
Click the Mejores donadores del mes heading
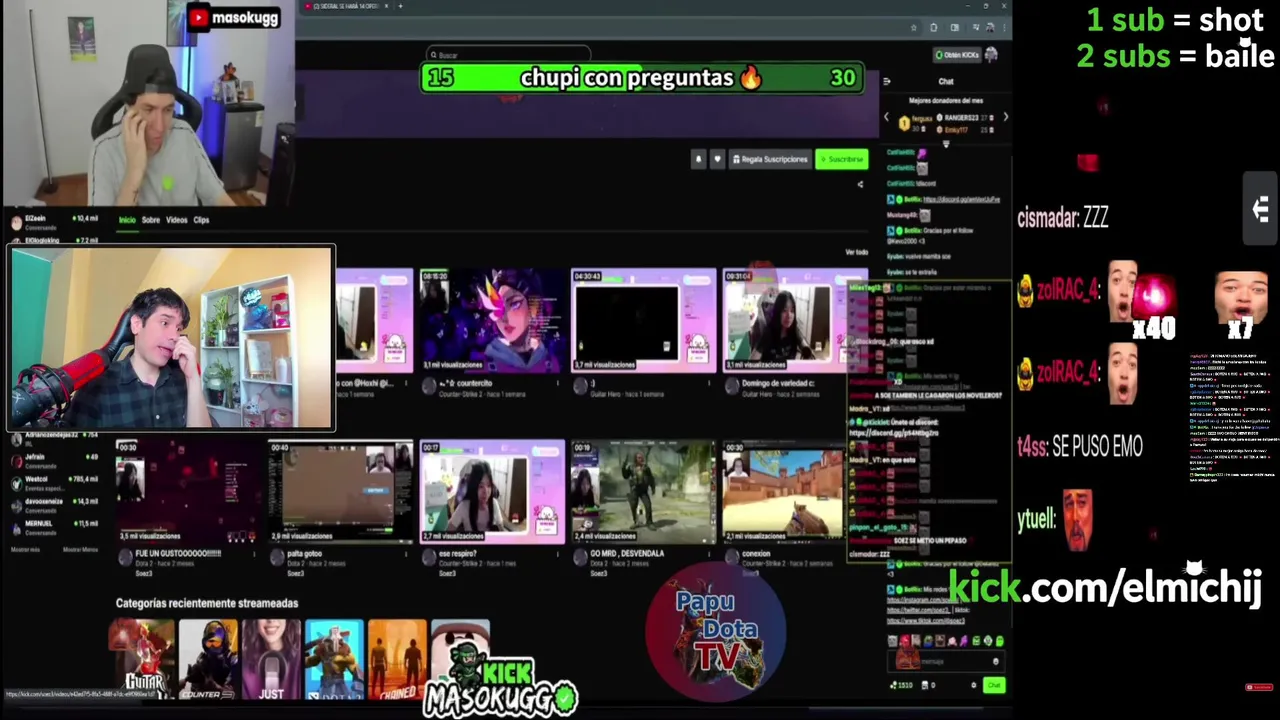(x=945, y=101)
